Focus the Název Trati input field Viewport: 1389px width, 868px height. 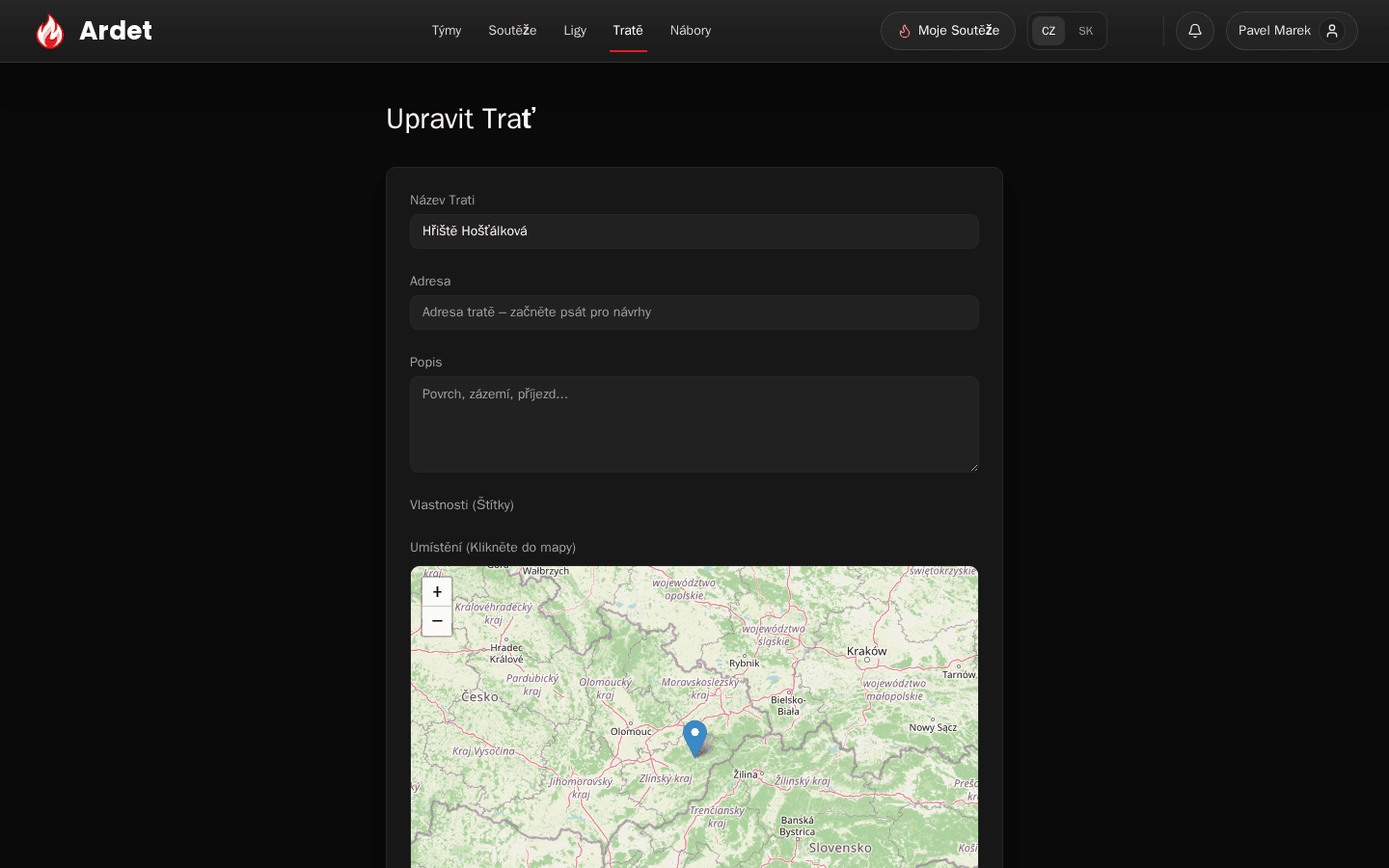pos(694,231)
